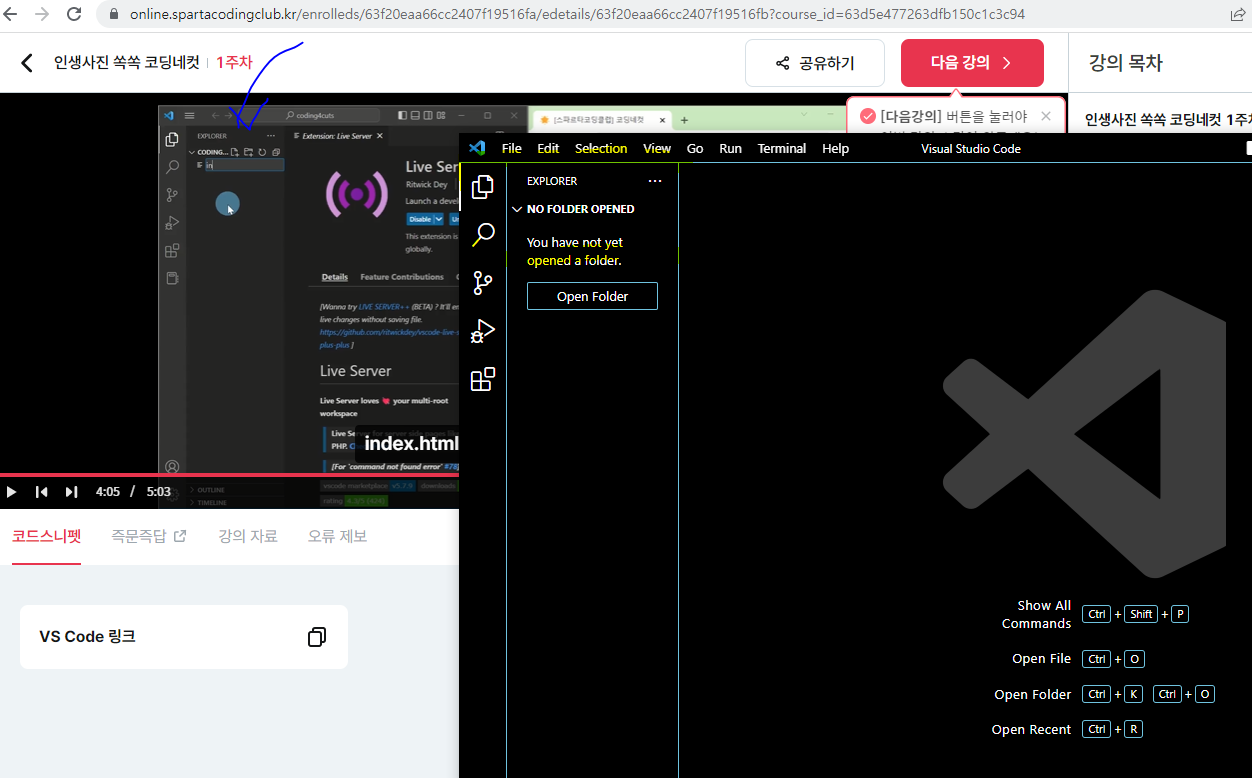Open the 즉문즉답 tab
The image size is (1252, 778).
[149, 536]
